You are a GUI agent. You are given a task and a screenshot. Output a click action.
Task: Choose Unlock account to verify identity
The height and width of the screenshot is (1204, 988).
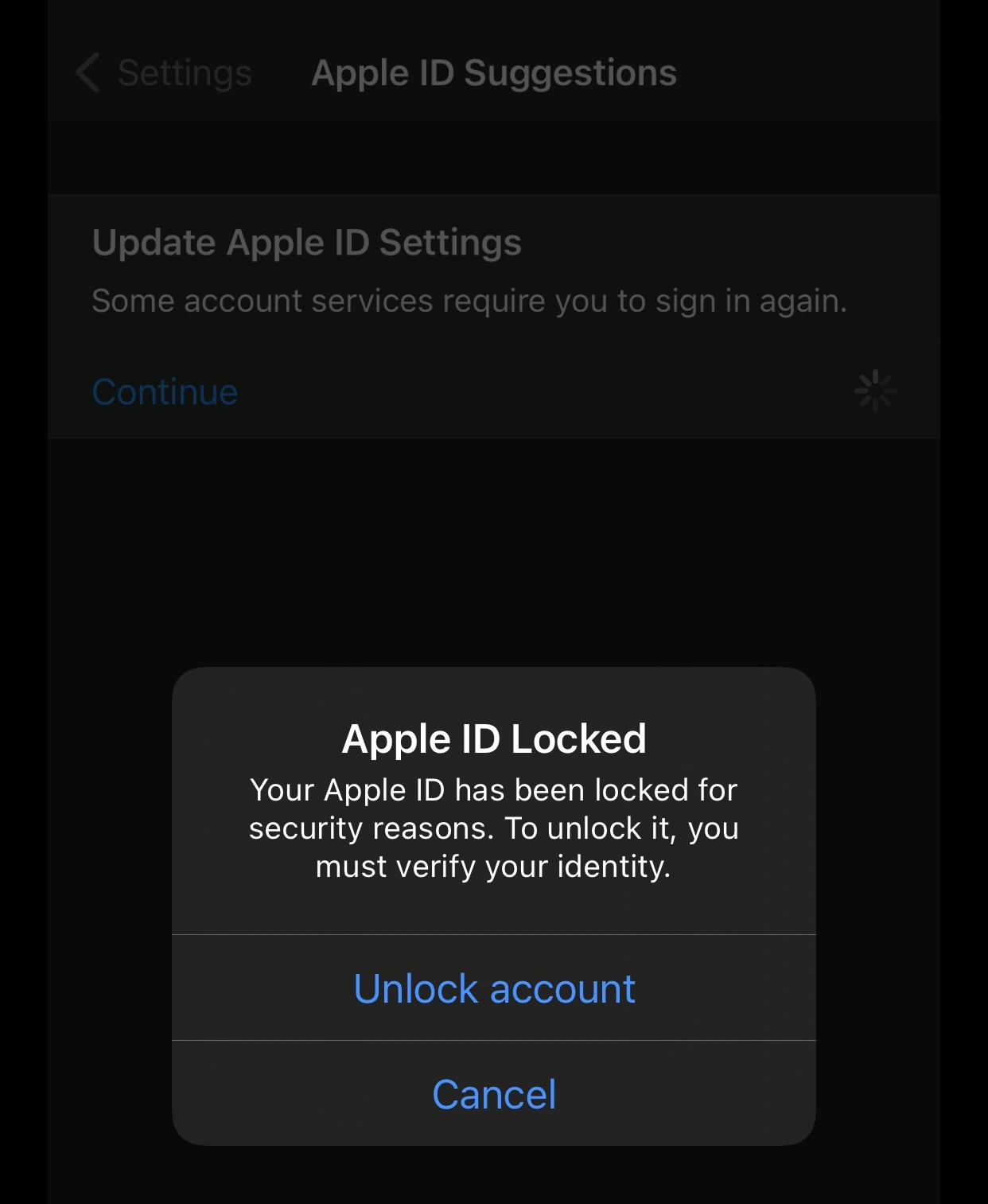[x=494, y=988]
